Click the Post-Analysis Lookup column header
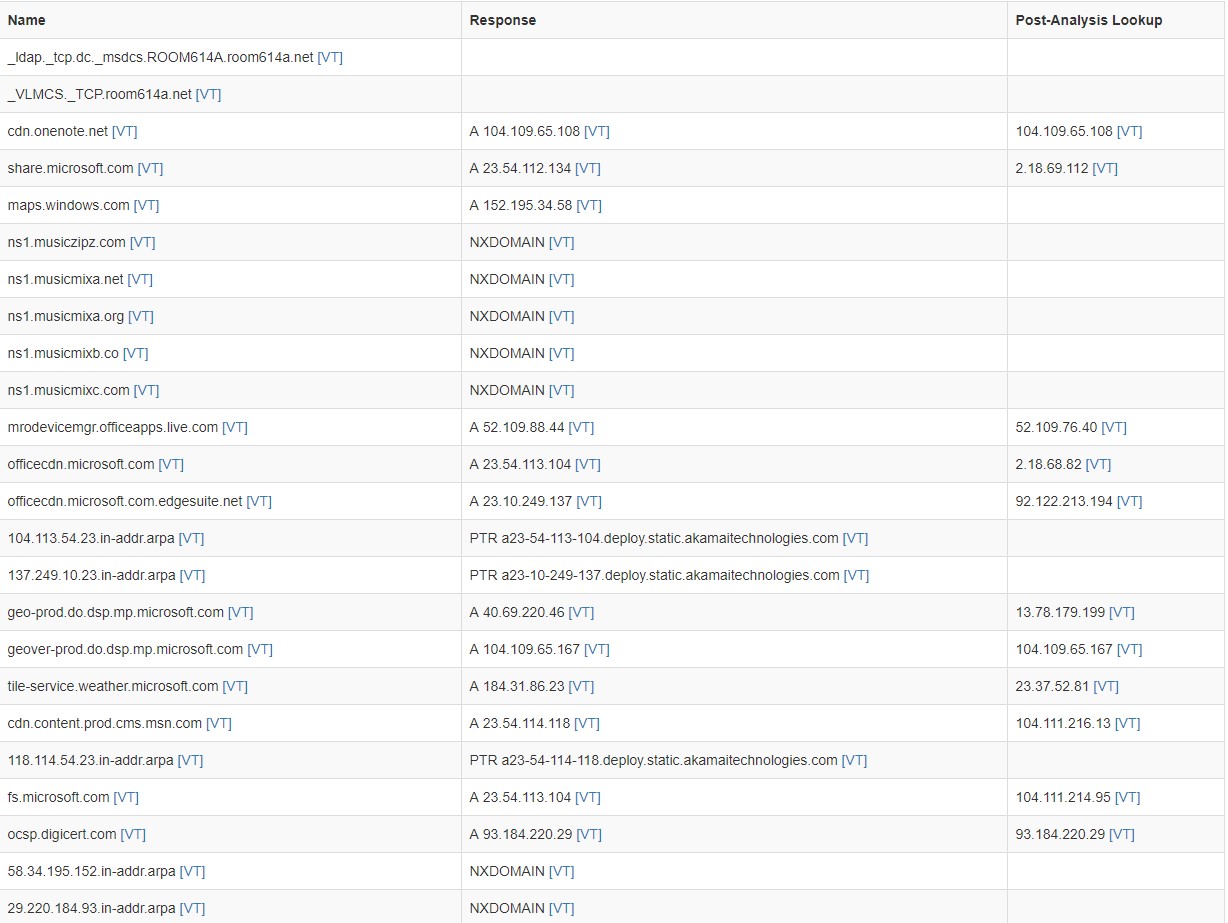1228x923 pixels. pyautogui.click(x=1089, y=19)
